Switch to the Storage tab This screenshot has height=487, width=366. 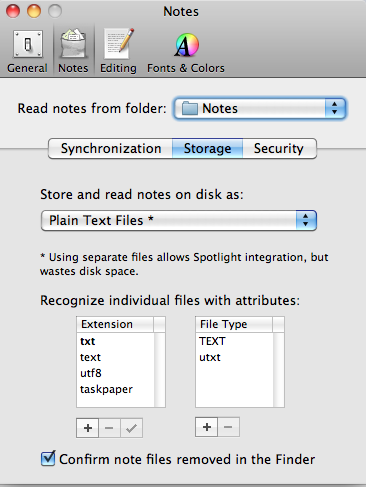pyautogui.click(x=207, y=149)
